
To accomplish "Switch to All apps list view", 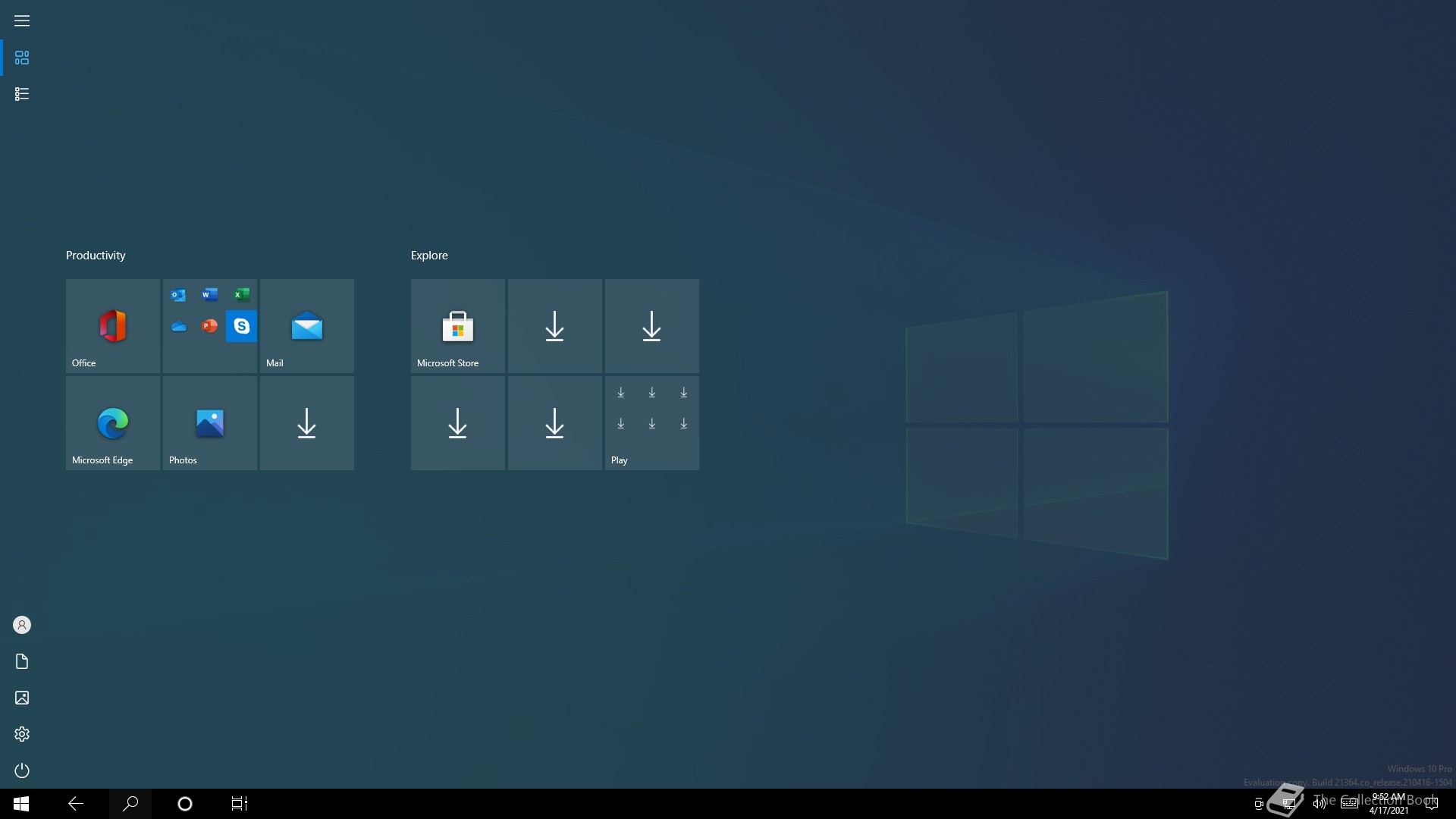I will click(x=22, y=94).
